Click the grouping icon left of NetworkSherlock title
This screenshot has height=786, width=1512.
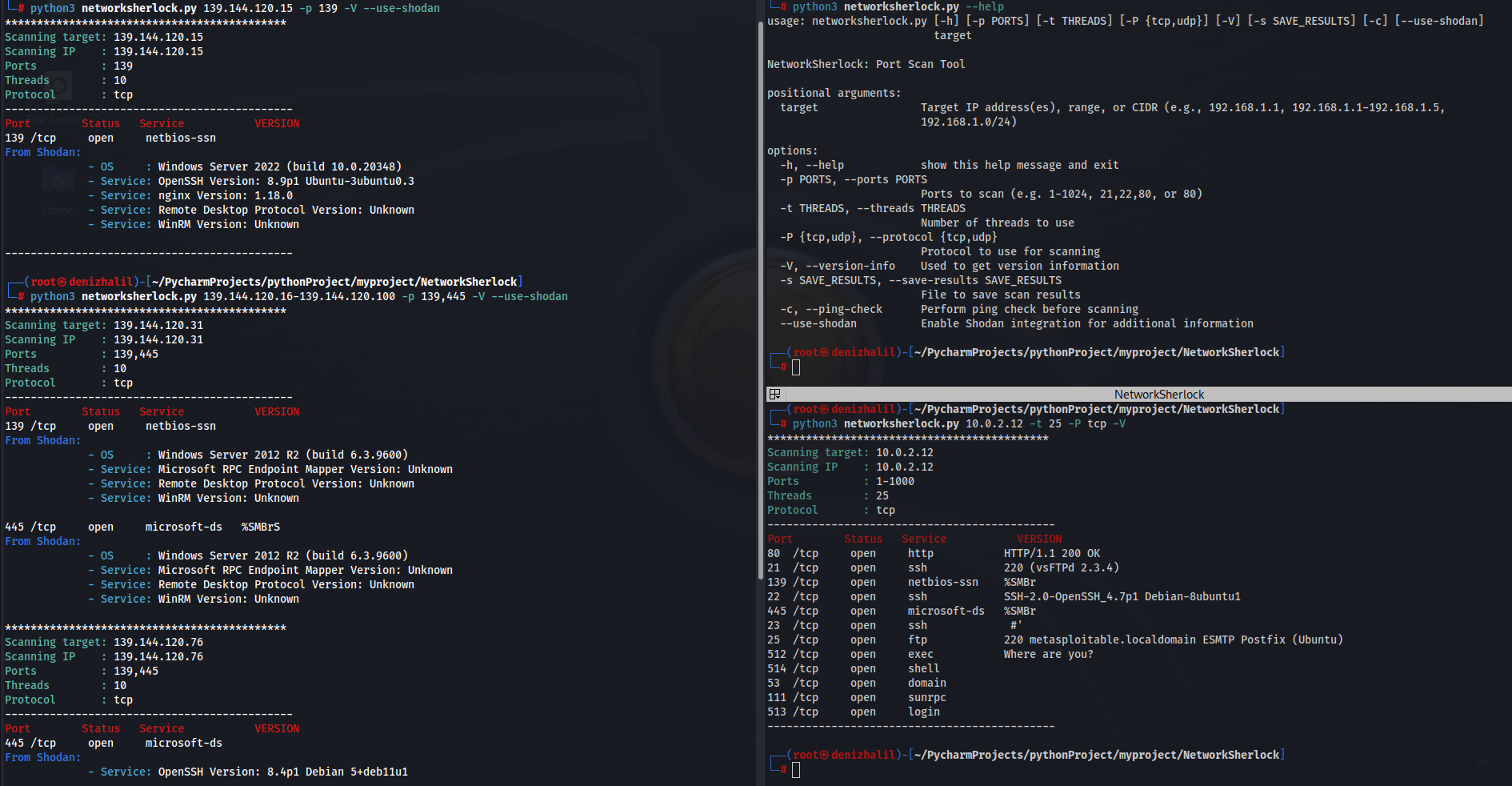tap(774, 394)
